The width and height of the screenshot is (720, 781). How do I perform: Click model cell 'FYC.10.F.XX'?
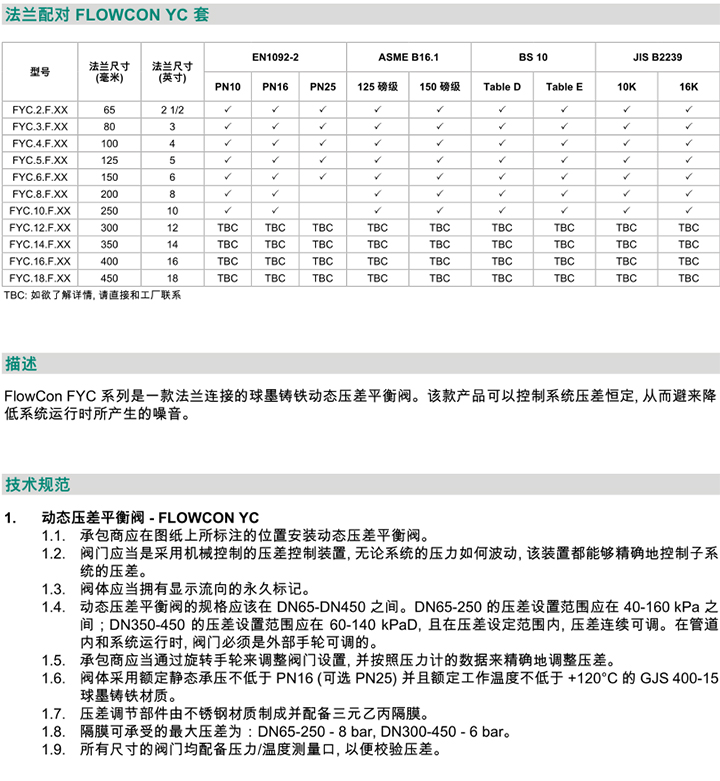40,211
